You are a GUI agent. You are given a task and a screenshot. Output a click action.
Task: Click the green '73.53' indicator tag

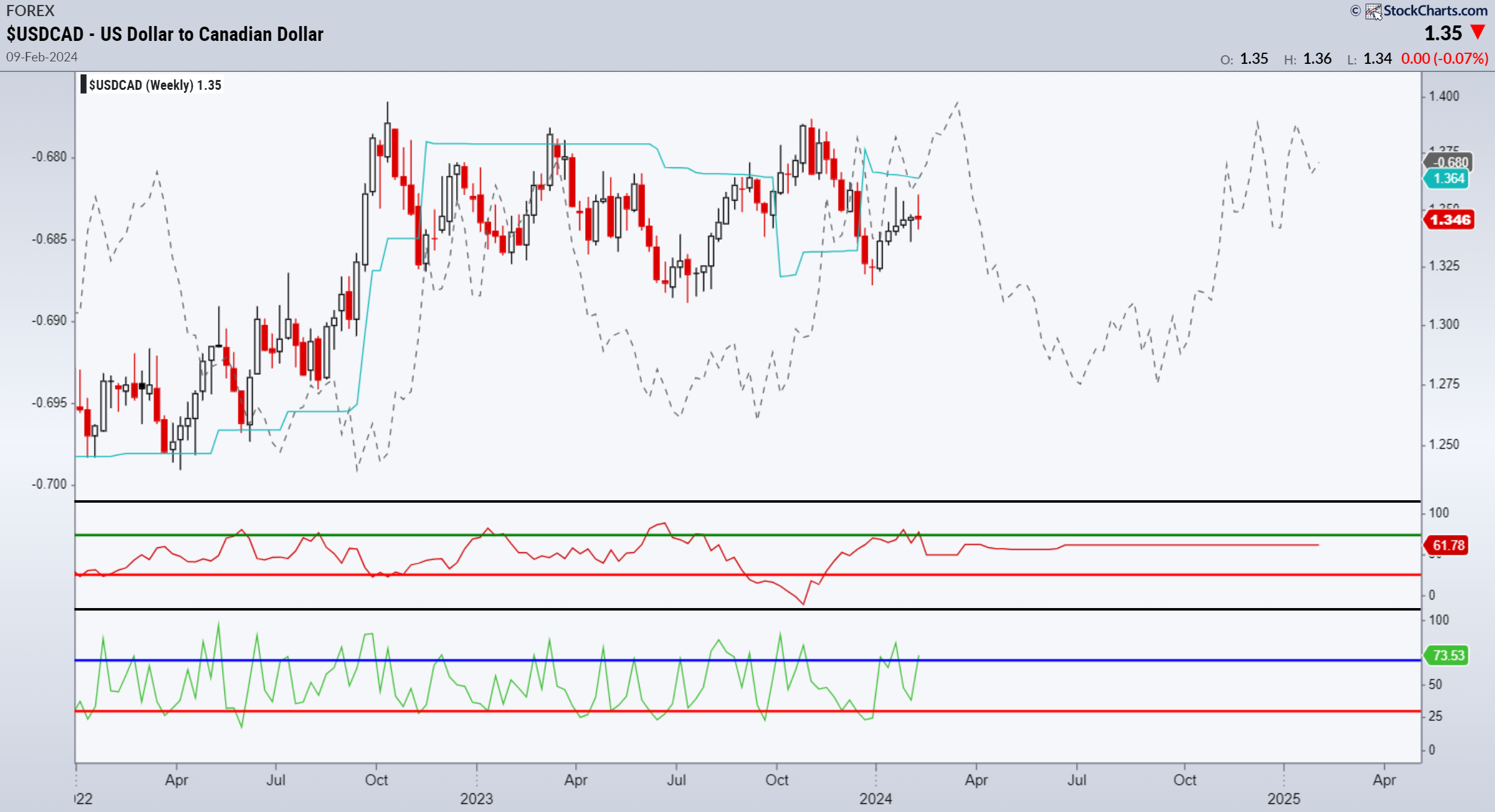1447,655
